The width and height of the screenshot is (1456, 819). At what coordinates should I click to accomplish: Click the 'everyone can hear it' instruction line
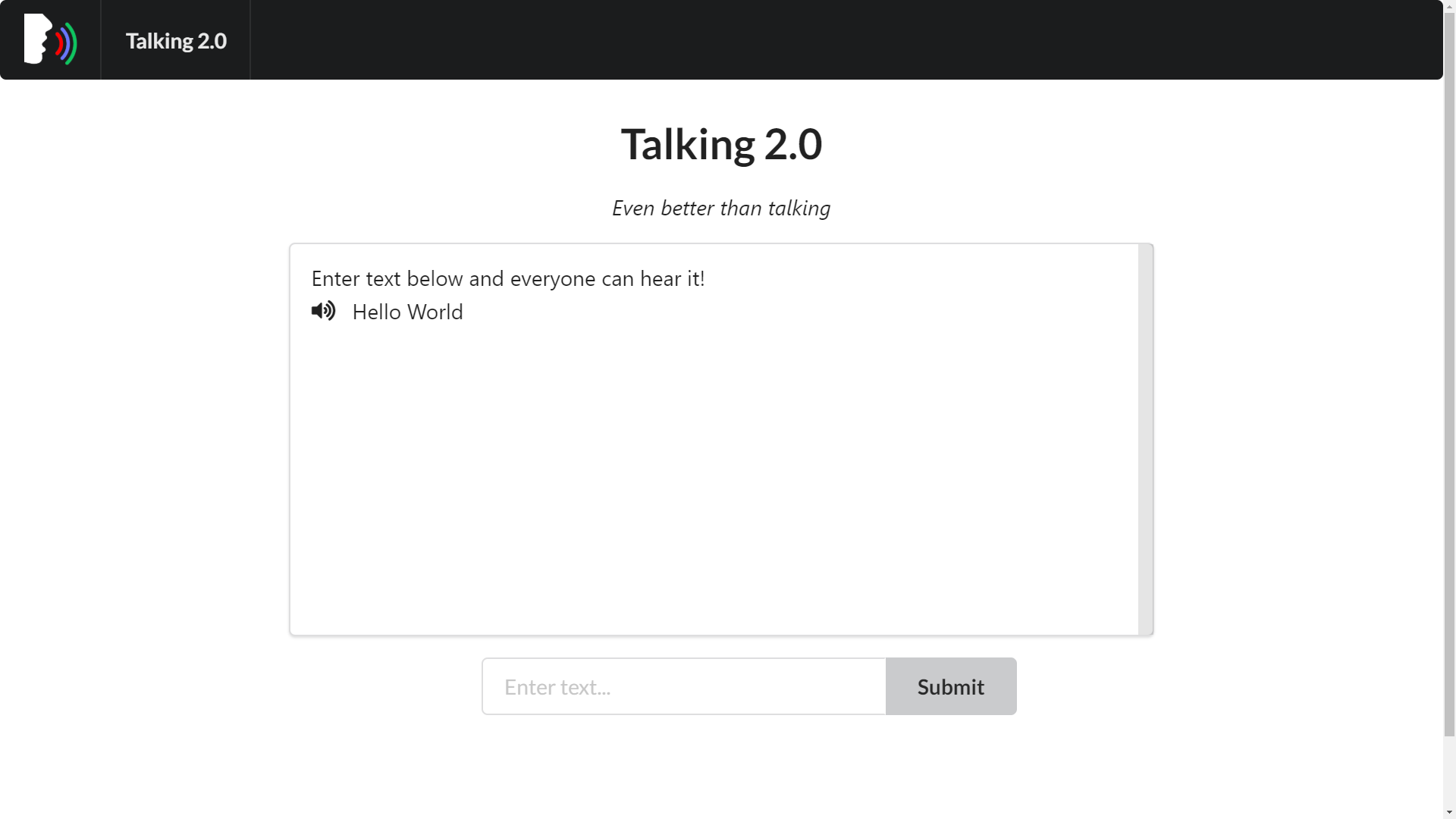click(508, 278)
